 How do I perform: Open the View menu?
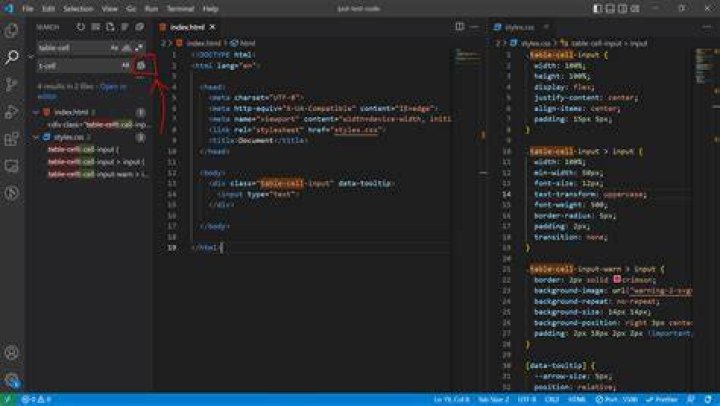pyautogui.click(x=109, y=8)
